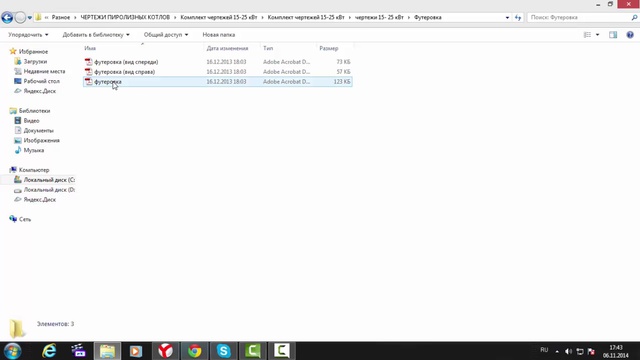Open the view options dropdown arrow
640x360 pixels.
tap(598, 35)
